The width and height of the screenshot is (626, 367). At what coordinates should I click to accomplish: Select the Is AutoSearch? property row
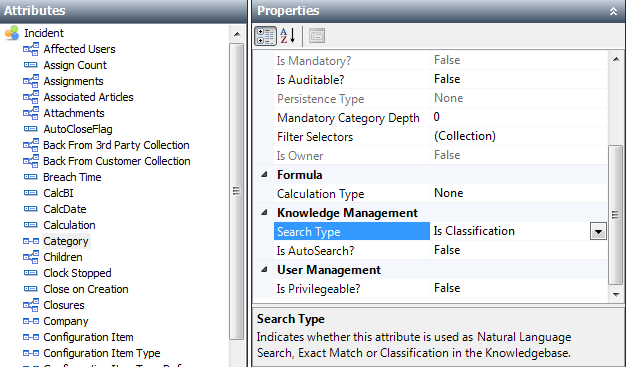click(x=440, y=250)
